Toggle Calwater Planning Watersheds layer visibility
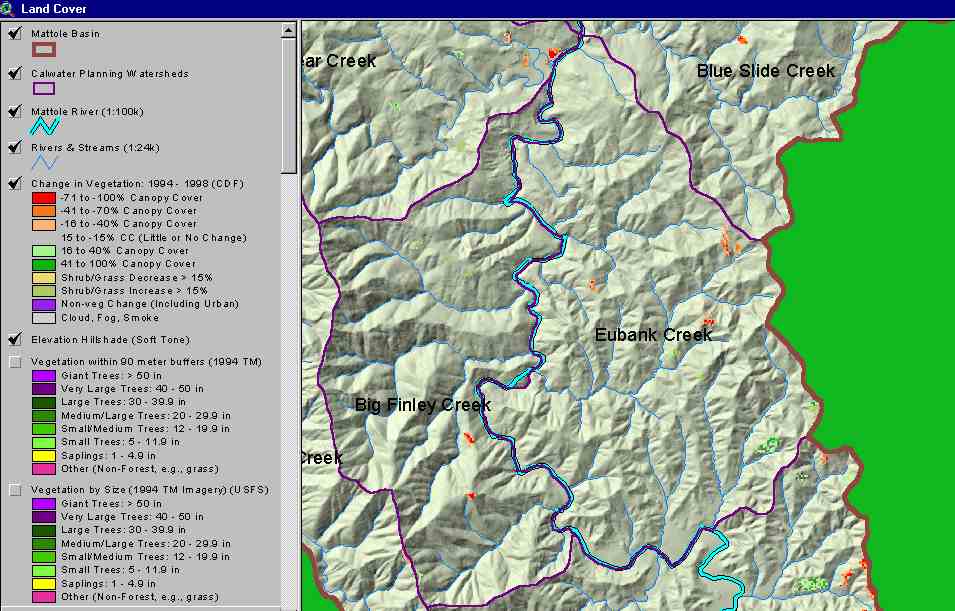The width and height of the screenshot is (955, 611). pos(15,73)
